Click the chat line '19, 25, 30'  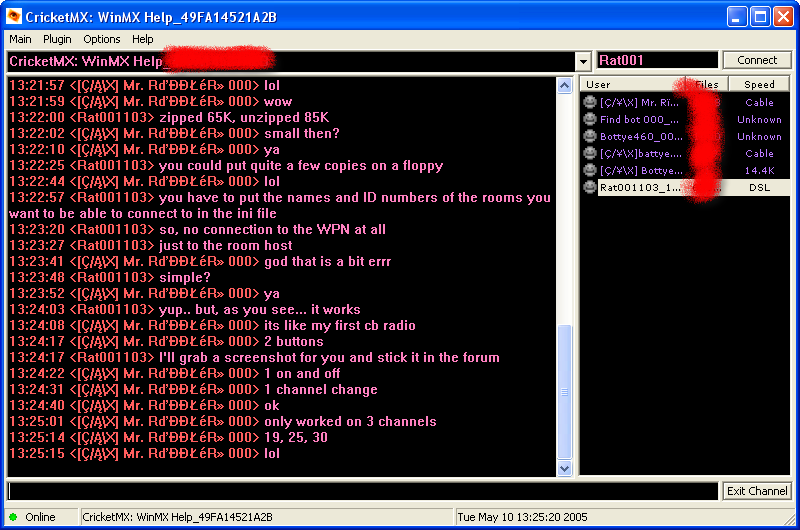296,437
